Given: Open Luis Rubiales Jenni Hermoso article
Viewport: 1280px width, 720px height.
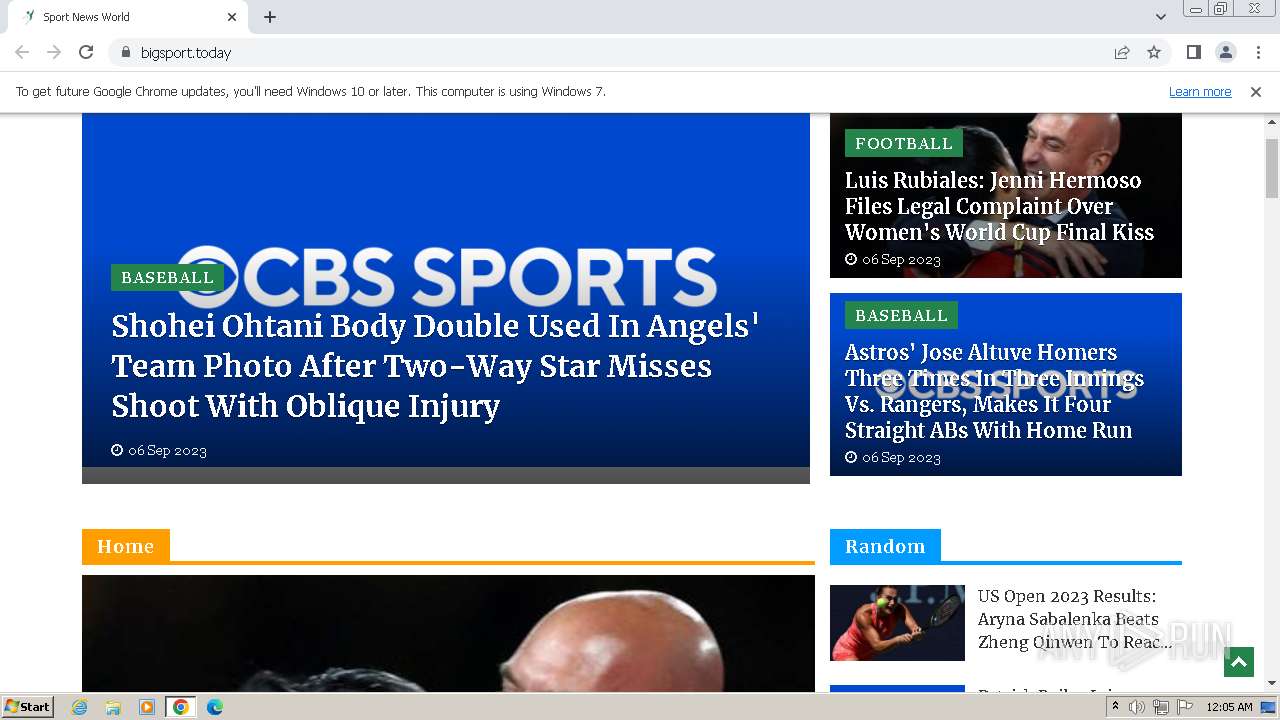Looking at the screenshot, I should (x=999, y=206).
